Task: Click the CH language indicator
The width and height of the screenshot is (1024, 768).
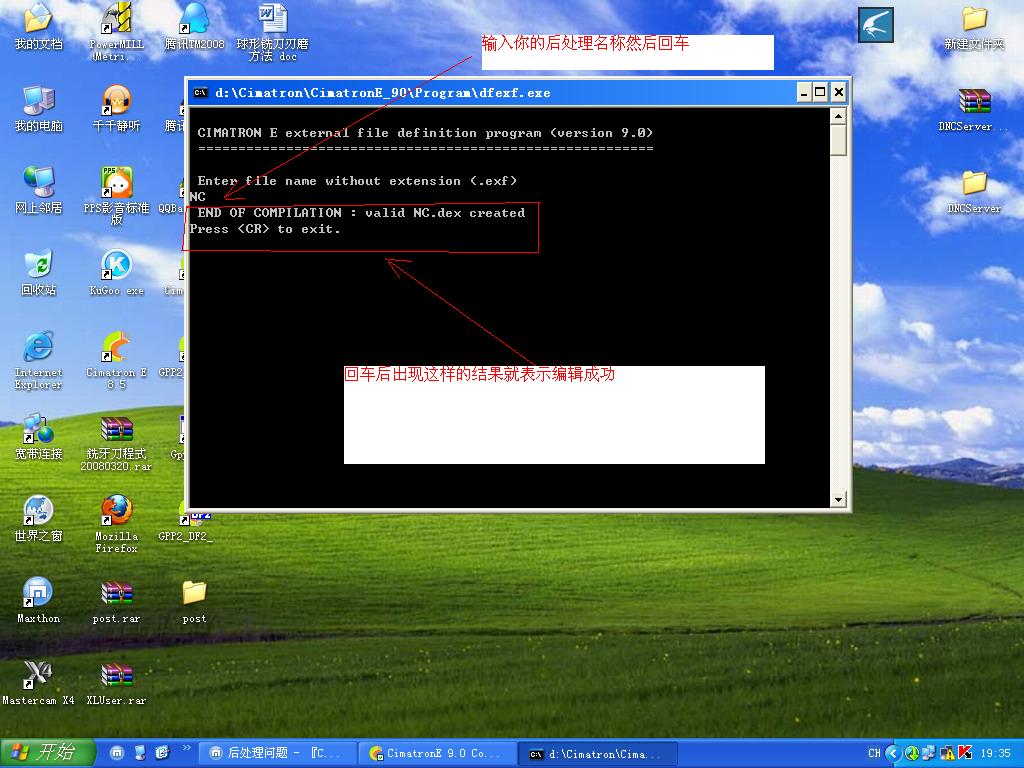Action: coord(874,753)
